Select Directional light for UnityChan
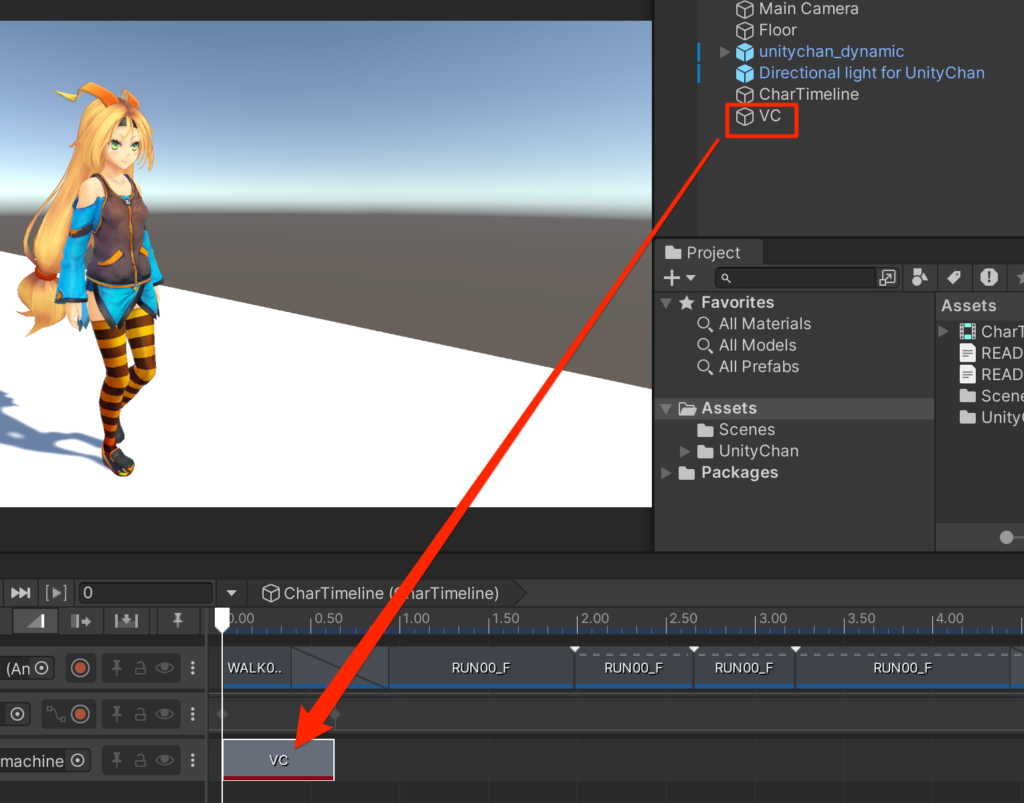 (860, 73)
